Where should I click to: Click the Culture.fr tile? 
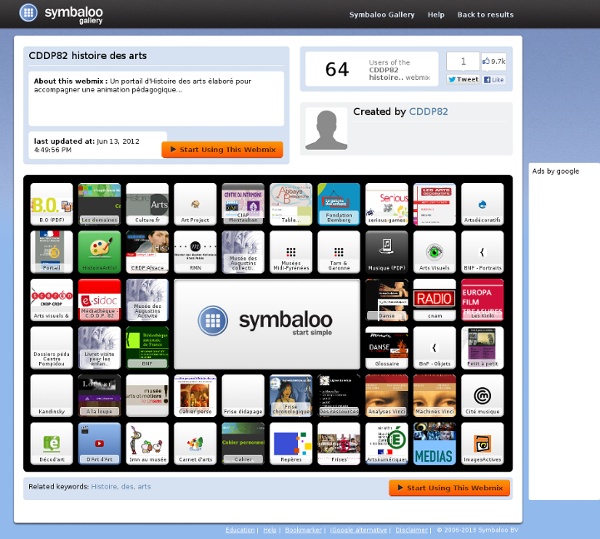147,204
